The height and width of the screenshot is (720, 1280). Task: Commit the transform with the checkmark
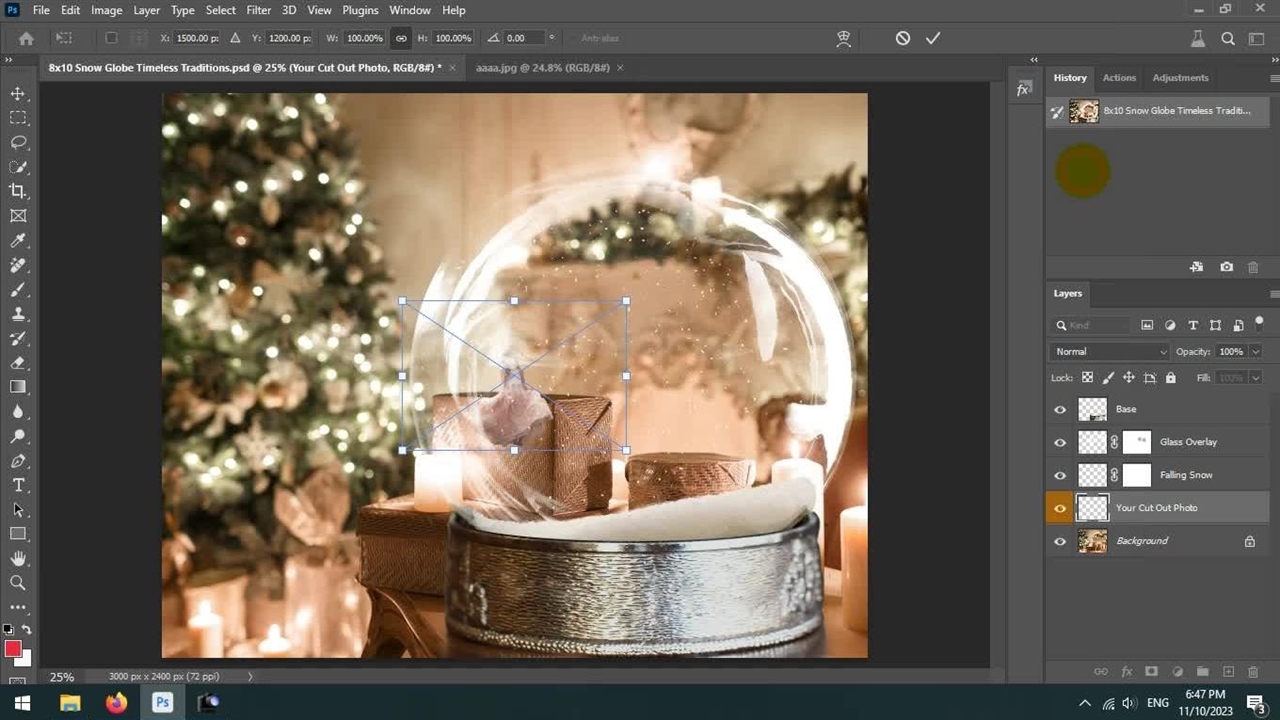click(933, 38)
